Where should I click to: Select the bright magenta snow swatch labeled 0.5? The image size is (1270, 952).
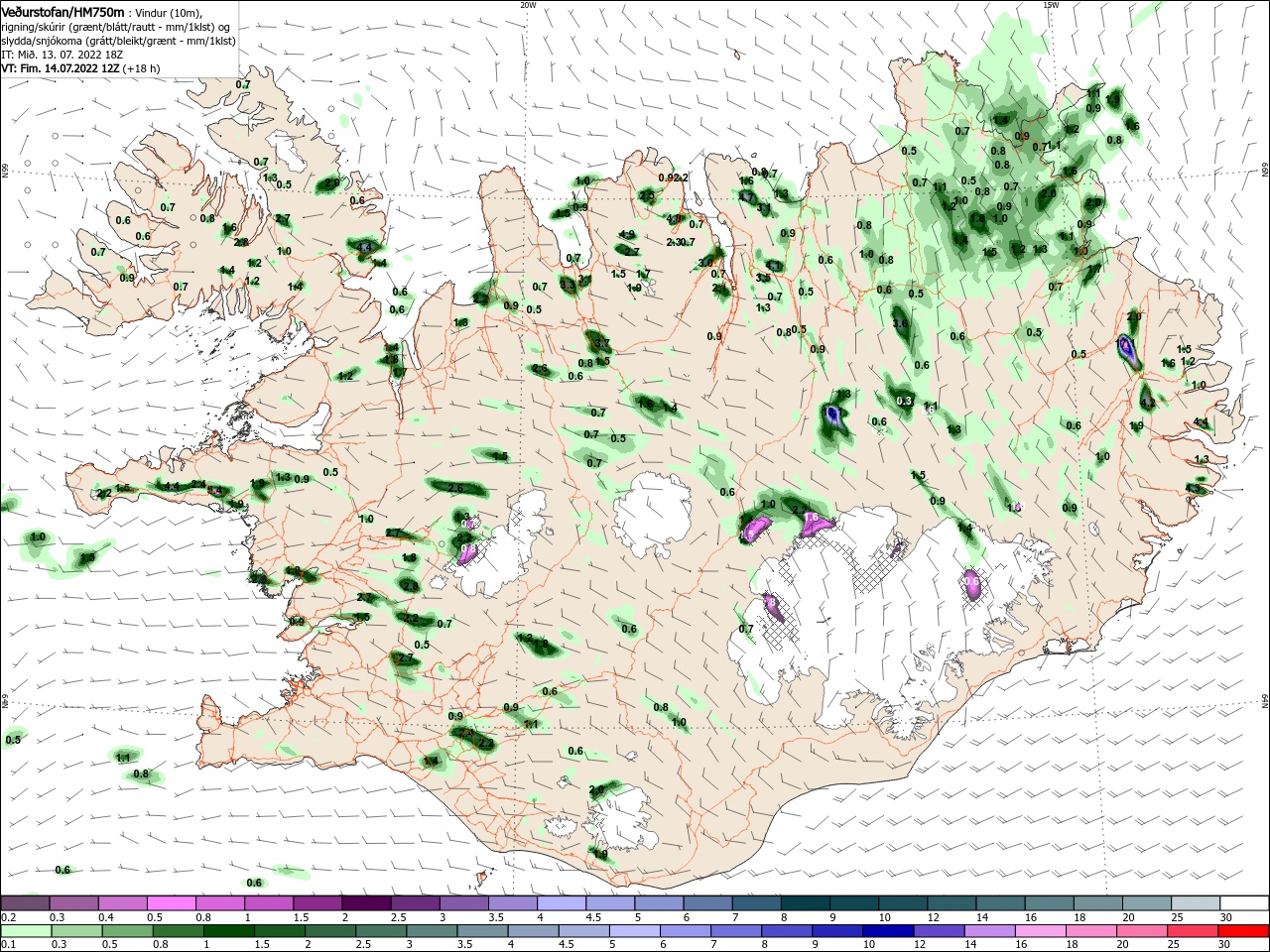pos(172,903)
